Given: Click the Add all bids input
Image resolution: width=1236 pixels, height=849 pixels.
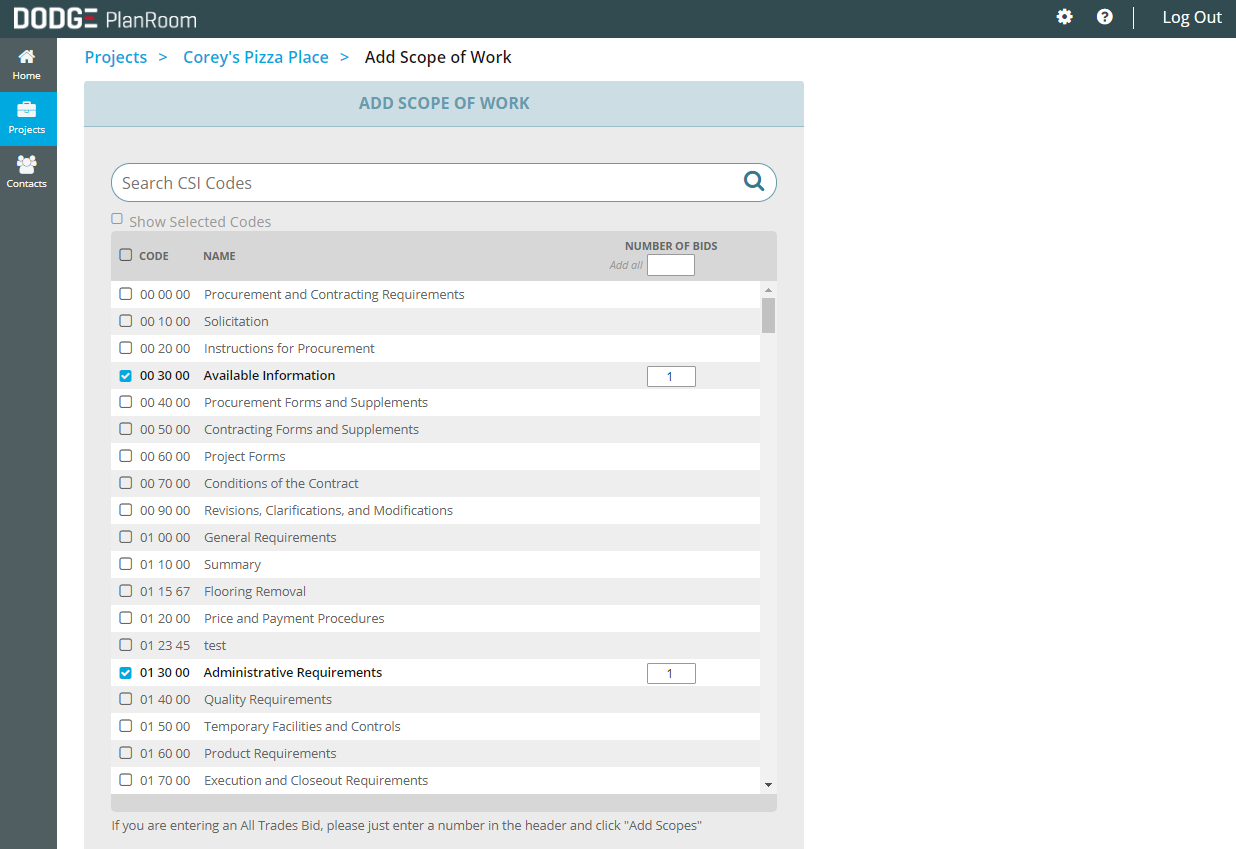Looking at the screenshot, I should pos(670,265).
